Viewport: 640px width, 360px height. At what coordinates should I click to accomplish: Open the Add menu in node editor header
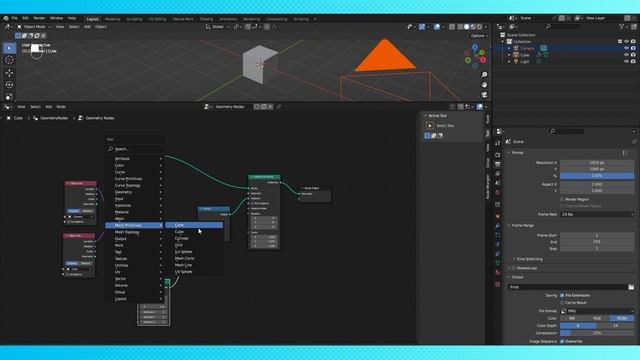[49, 107]
